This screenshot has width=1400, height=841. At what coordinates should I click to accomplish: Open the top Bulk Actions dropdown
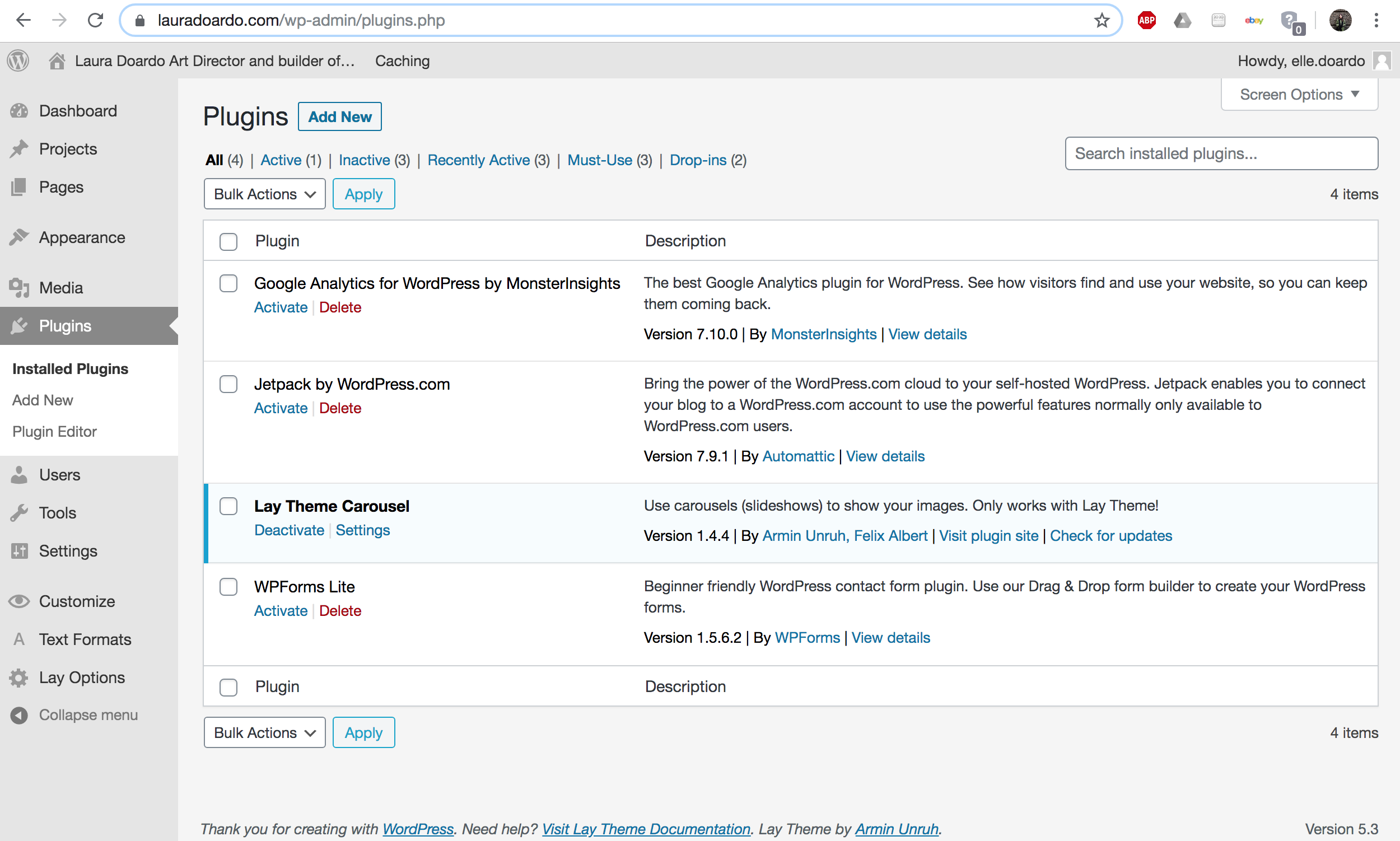pyautogui.click(x=264, y=194)
